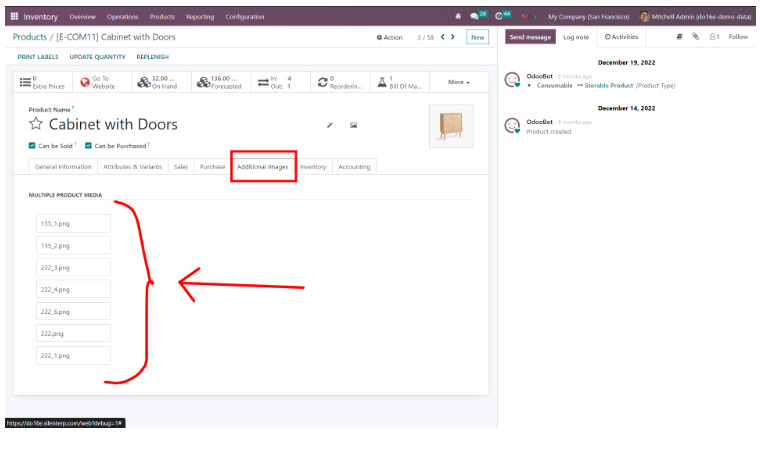The image size is (760, 454).
Task: Click the Update Quantity button
Action: click(x=97, y=57)
